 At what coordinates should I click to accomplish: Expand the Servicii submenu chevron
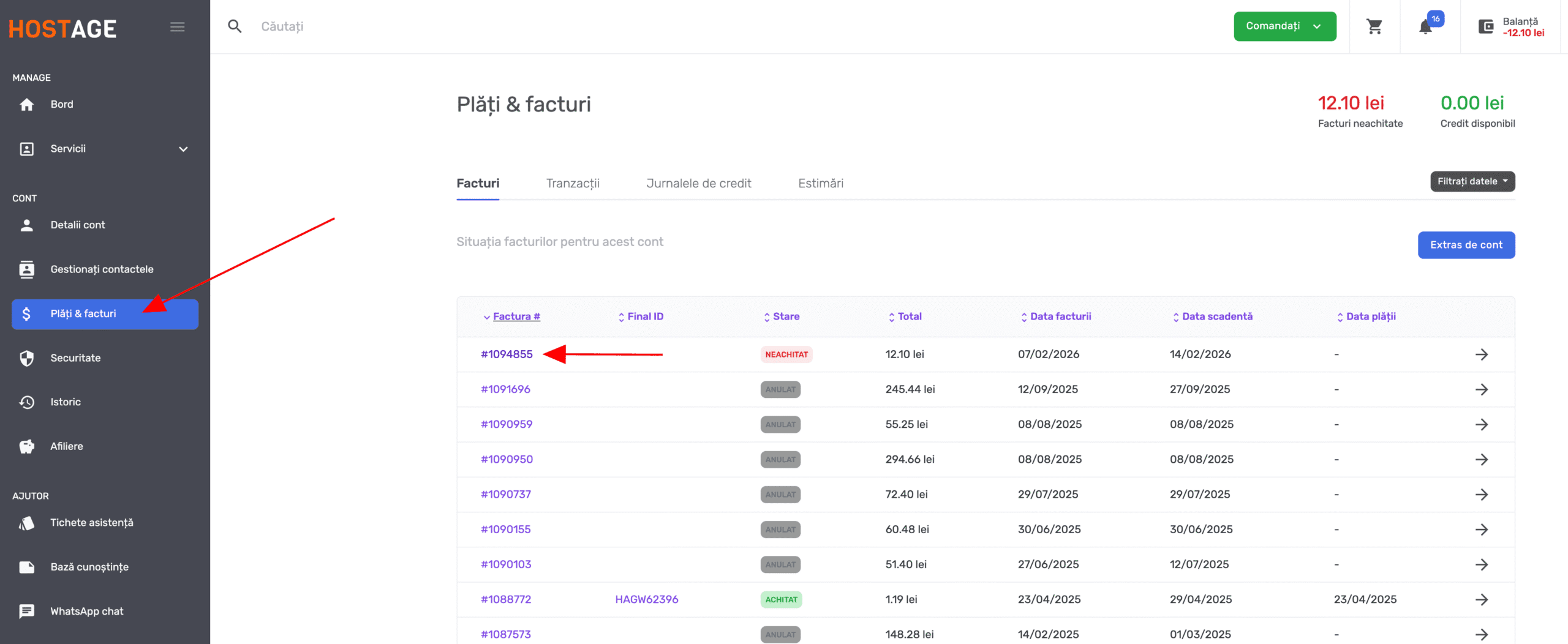pos(183,149)
